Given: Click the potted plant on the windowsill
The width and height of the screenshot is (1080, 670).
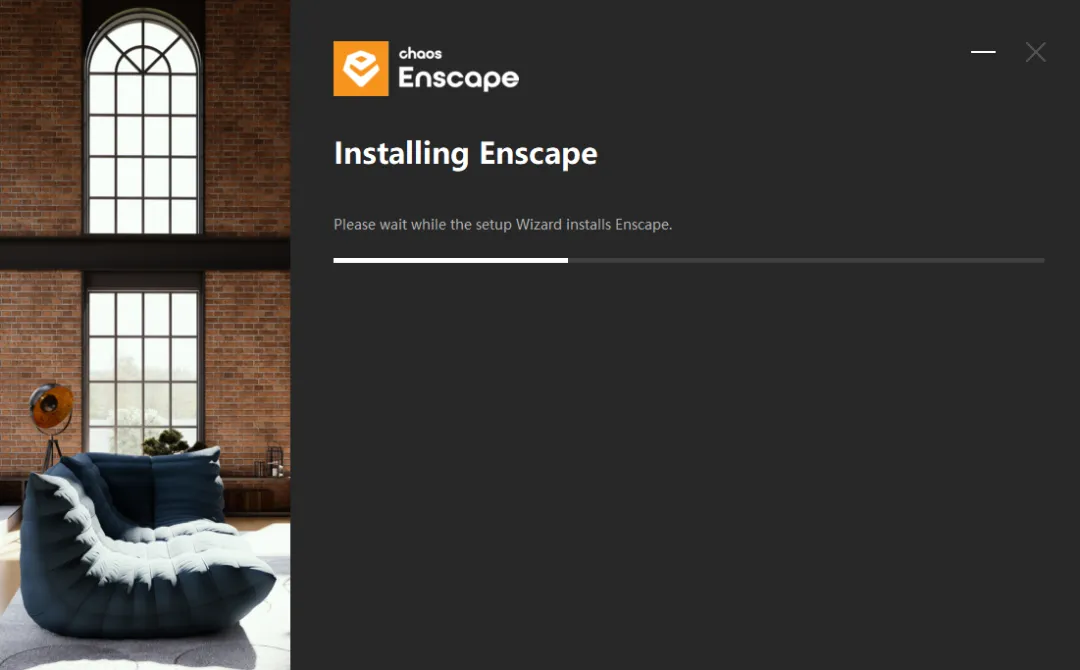Looking at the screenshot, I should tap(167, 441).
